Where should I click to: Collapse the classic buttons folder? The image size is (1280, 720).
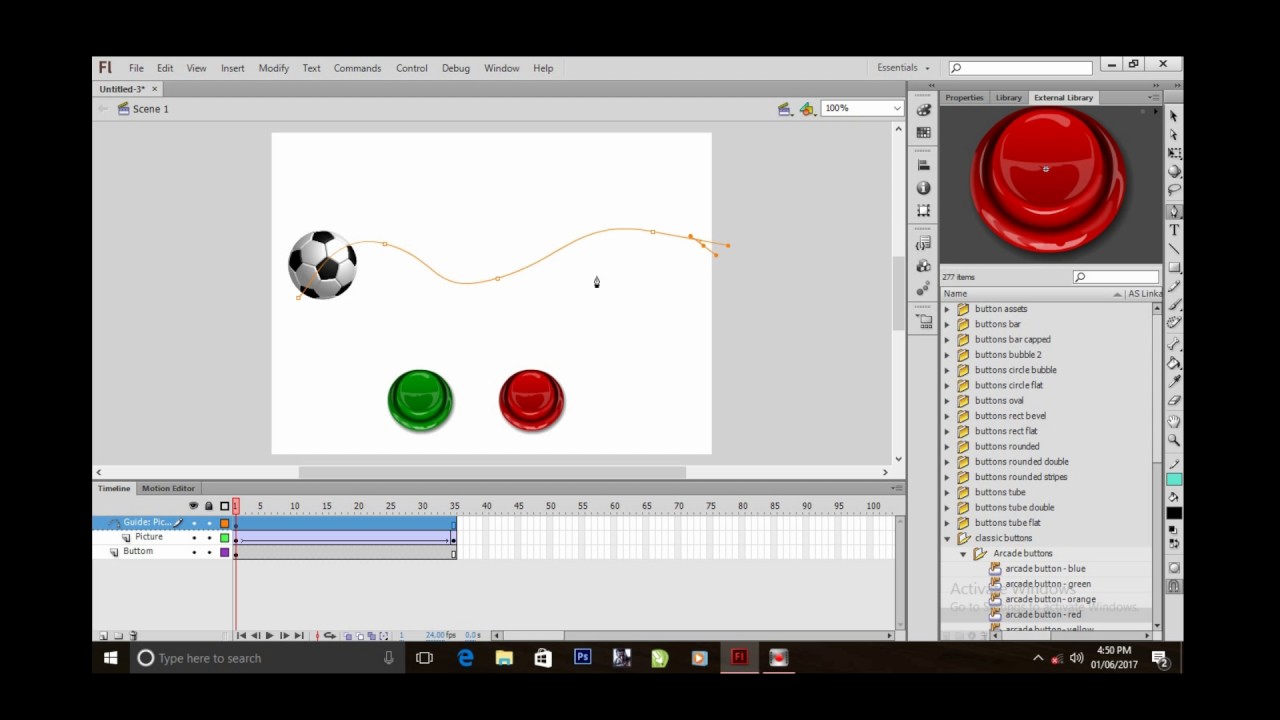tap(947, 538)
